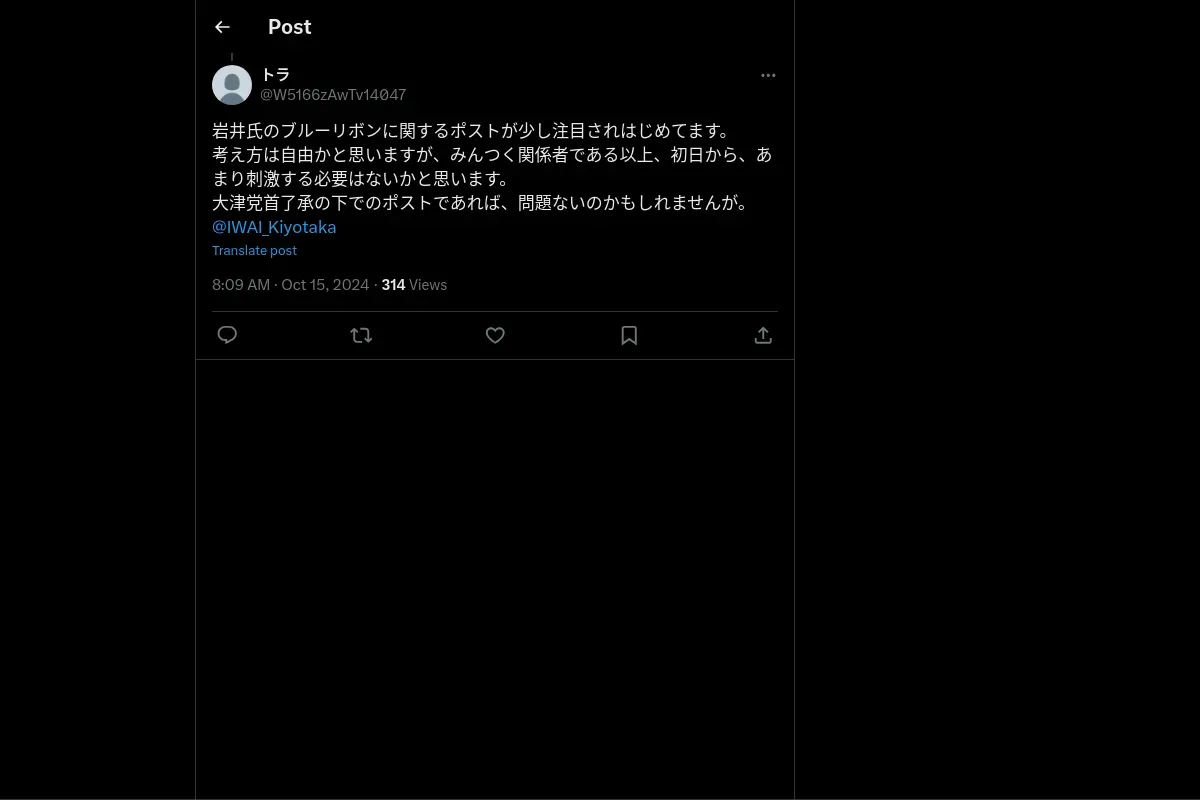Open the handle @W5166zAwTv14047
This screenshot has height=800, width=1200.
(x=333, y=95)
